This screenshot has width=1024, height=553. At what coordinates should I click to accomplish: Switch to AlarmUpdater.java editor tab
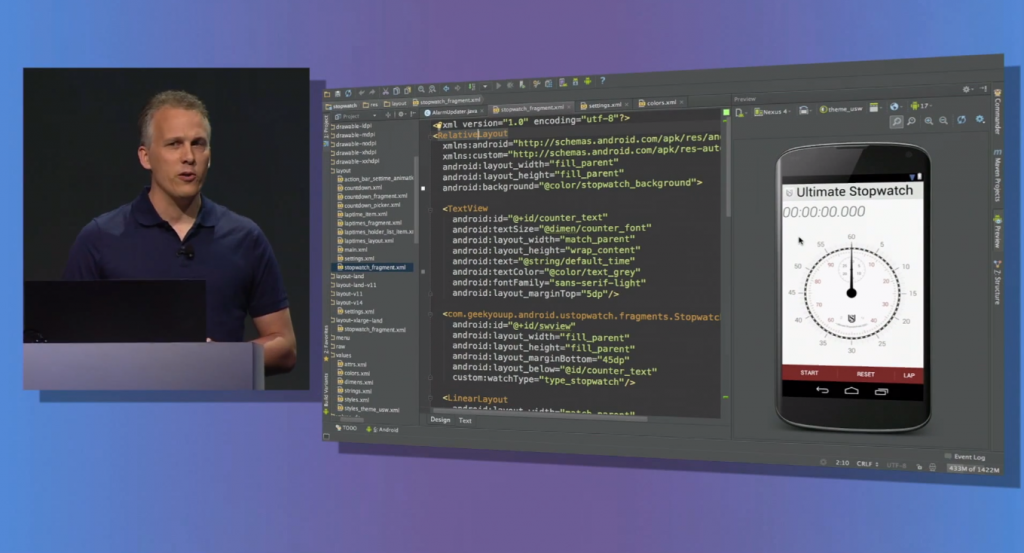click(x=453, y=112)
